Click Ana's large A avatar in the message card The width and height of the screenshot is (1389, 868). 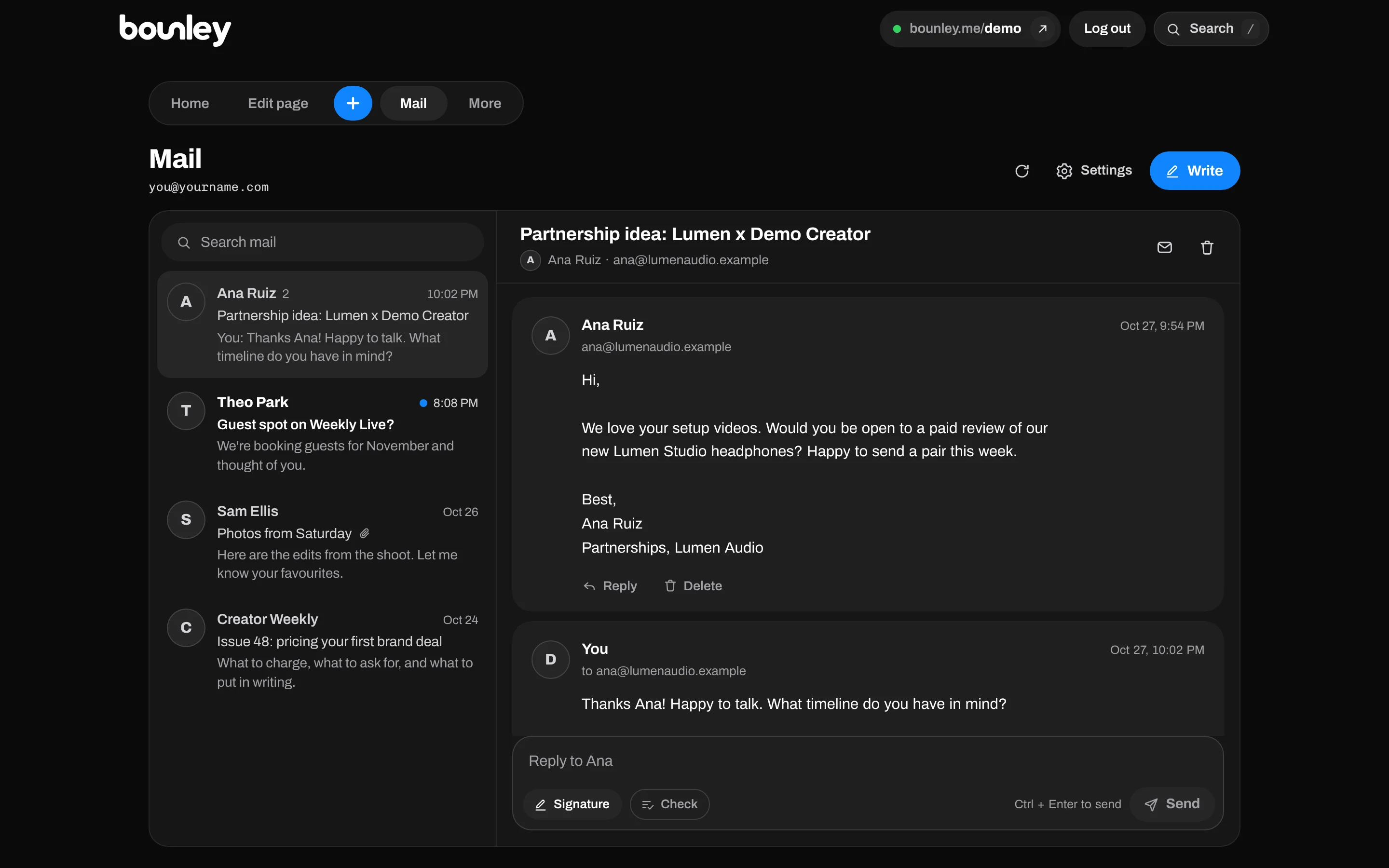pyautogui.click(x=550, y=335)
